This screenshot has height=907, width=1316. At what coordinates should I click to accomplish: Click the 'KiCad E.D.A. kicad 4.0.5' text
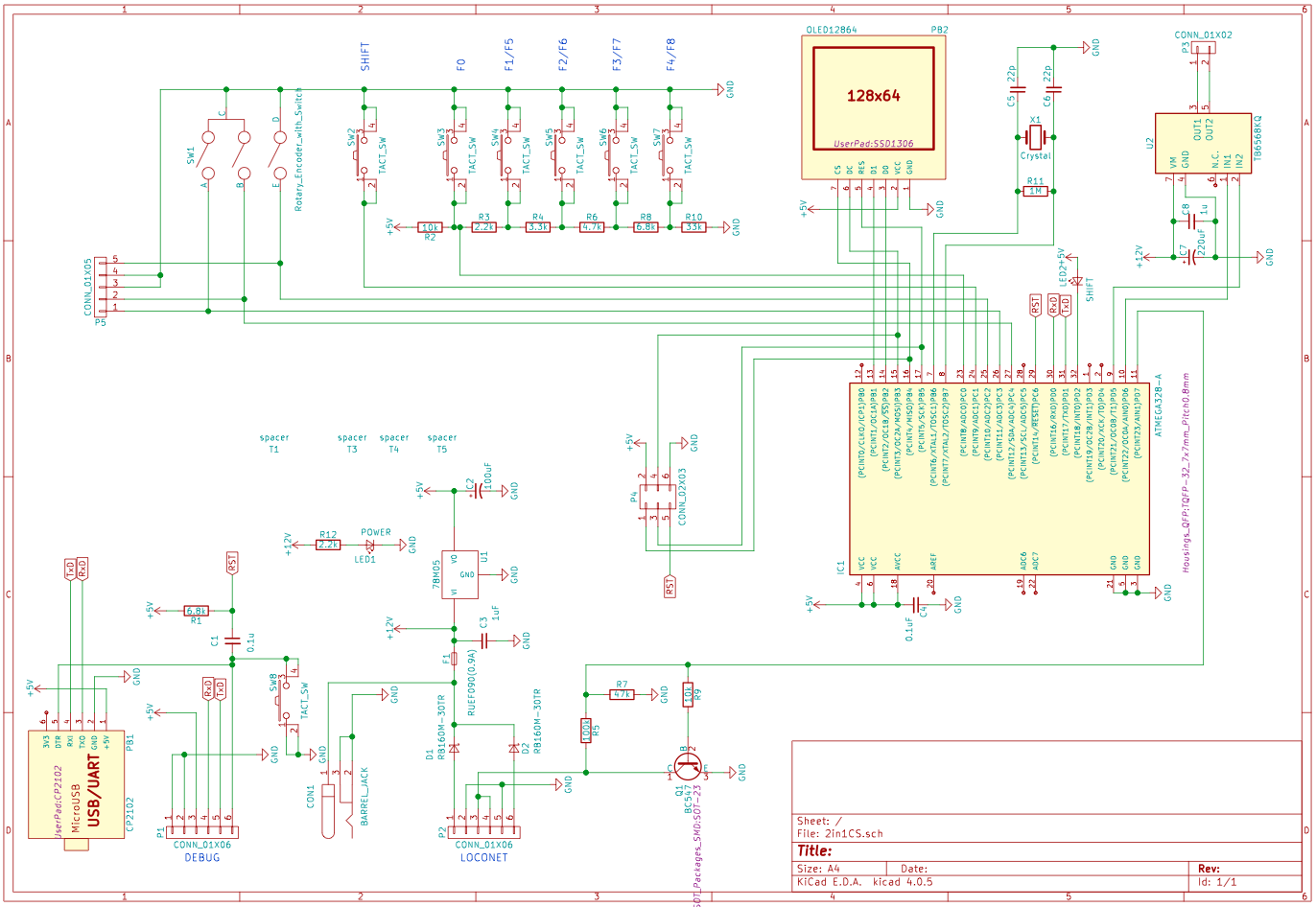click(x=865, y=882)
